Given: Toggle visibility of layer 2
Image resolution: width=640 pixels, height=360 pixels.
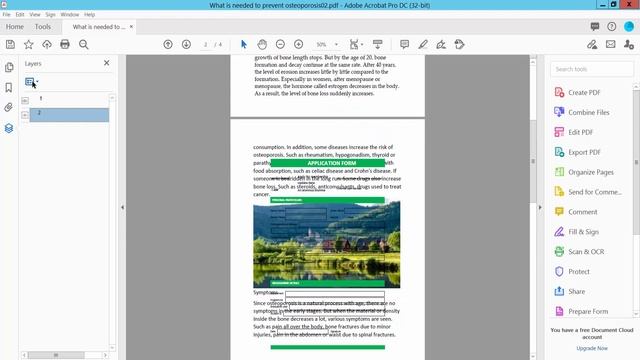Looking at the screenshot, I should tap(25, 115).
